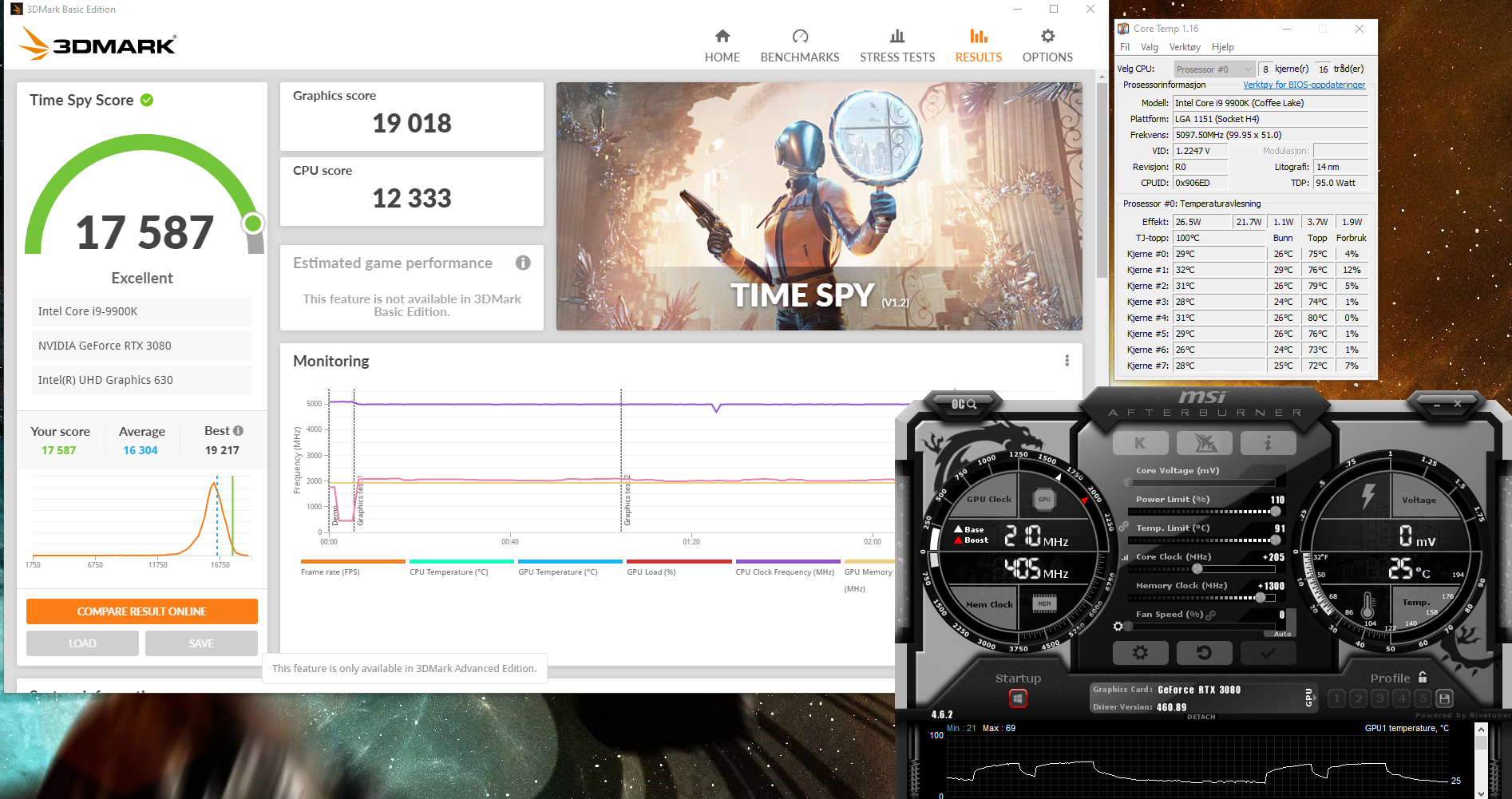The height and width of the screenshot is (799, 1512).
Task: Click the 3DMark logo
Action: click(97, 43)
